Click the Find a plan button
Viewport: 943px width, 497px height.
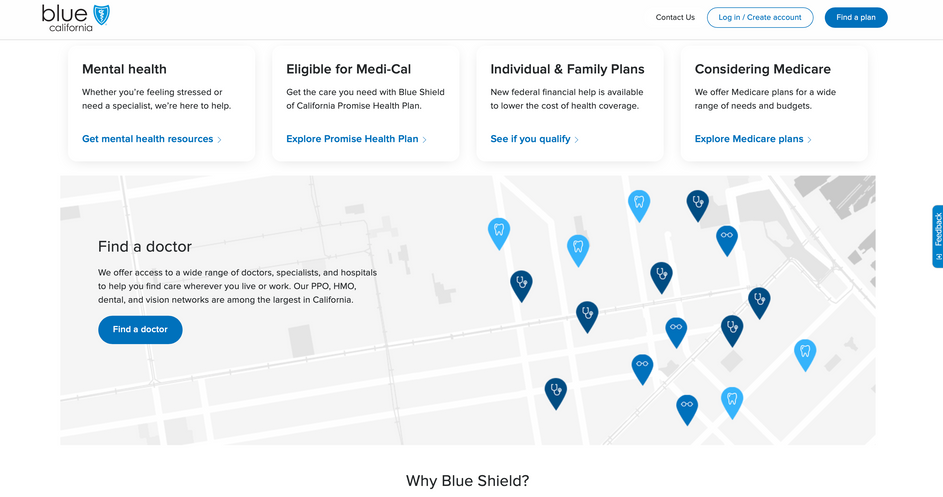[x=855, y=17]
